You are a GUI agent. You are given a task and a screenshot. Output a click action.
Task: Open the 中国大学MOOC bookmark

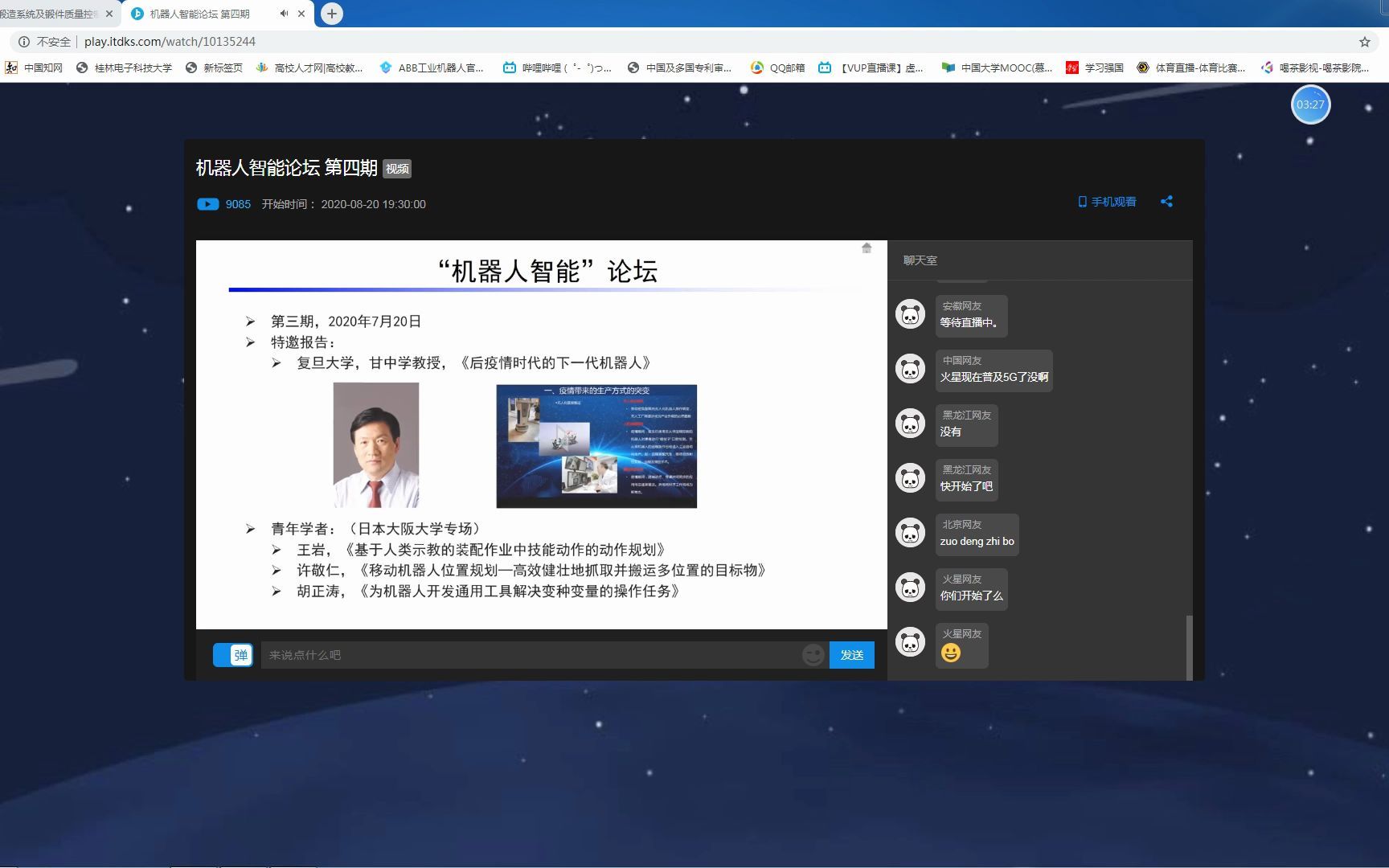pyautogui.click(x=998, y=68)
